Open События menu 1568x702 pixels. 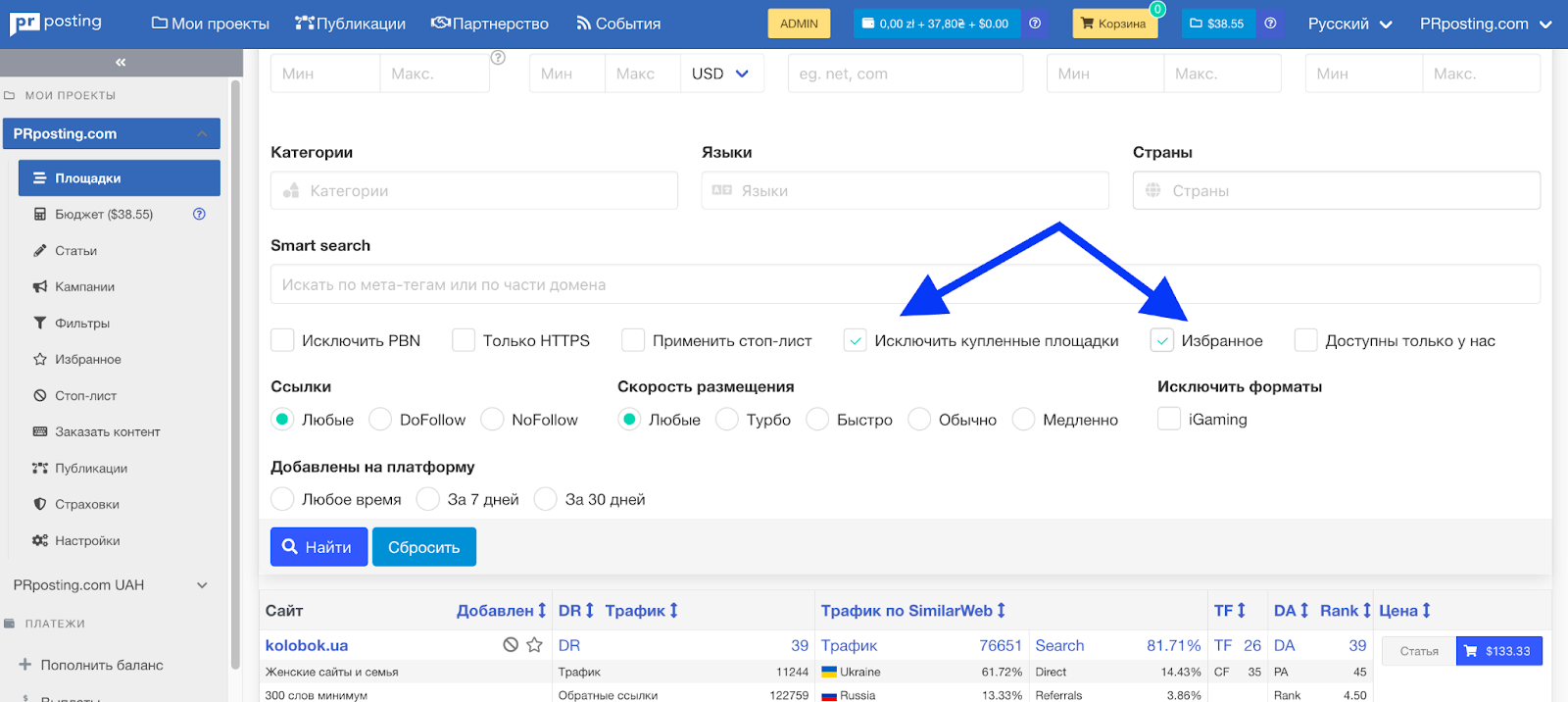[618, 24]
